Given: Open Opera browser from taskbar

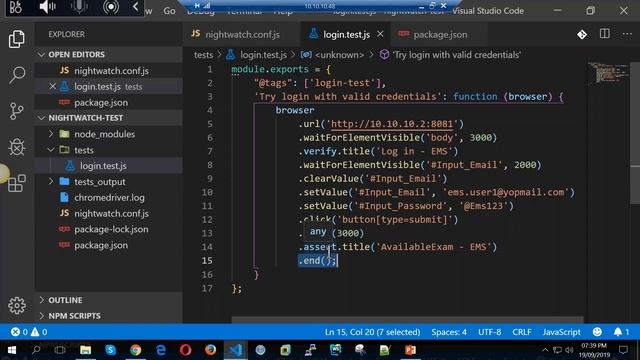Looking at the screenshot, I should pyautogui.click(x=185, y=350).
